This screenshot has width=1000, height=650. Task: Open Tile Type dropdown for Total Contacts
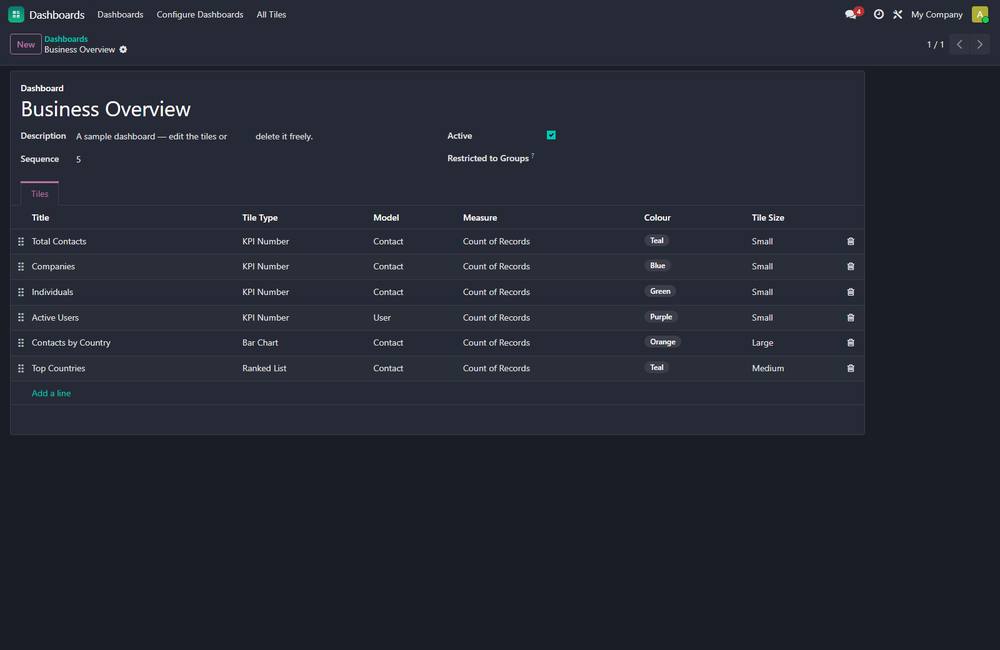(x=265, y=241)
